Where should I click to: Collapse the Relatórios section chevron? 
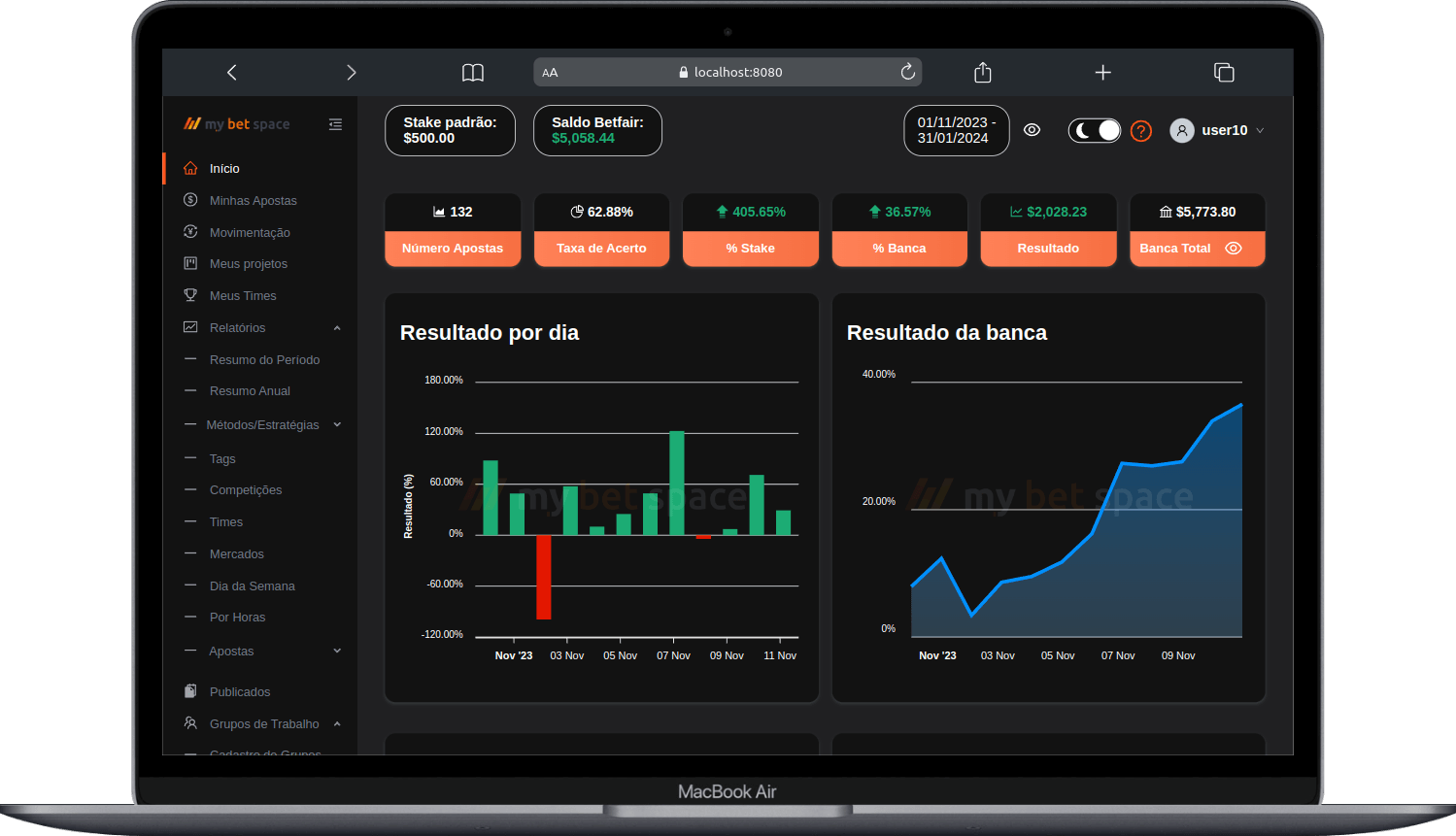(337, 328)
